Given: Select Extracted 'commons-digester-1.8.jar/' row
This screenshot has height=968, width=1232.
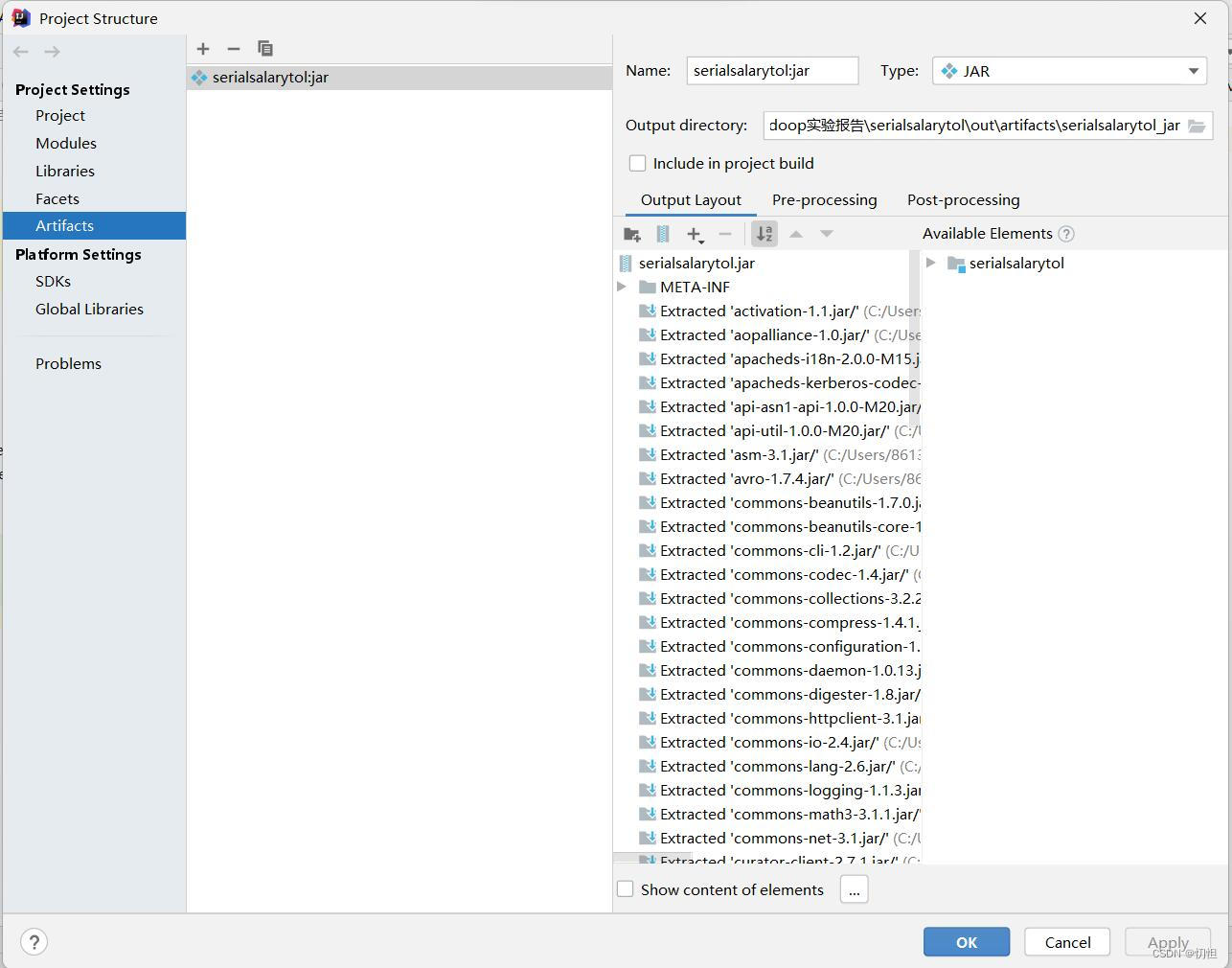Looking at the screenshot, I should pos(767,695).
